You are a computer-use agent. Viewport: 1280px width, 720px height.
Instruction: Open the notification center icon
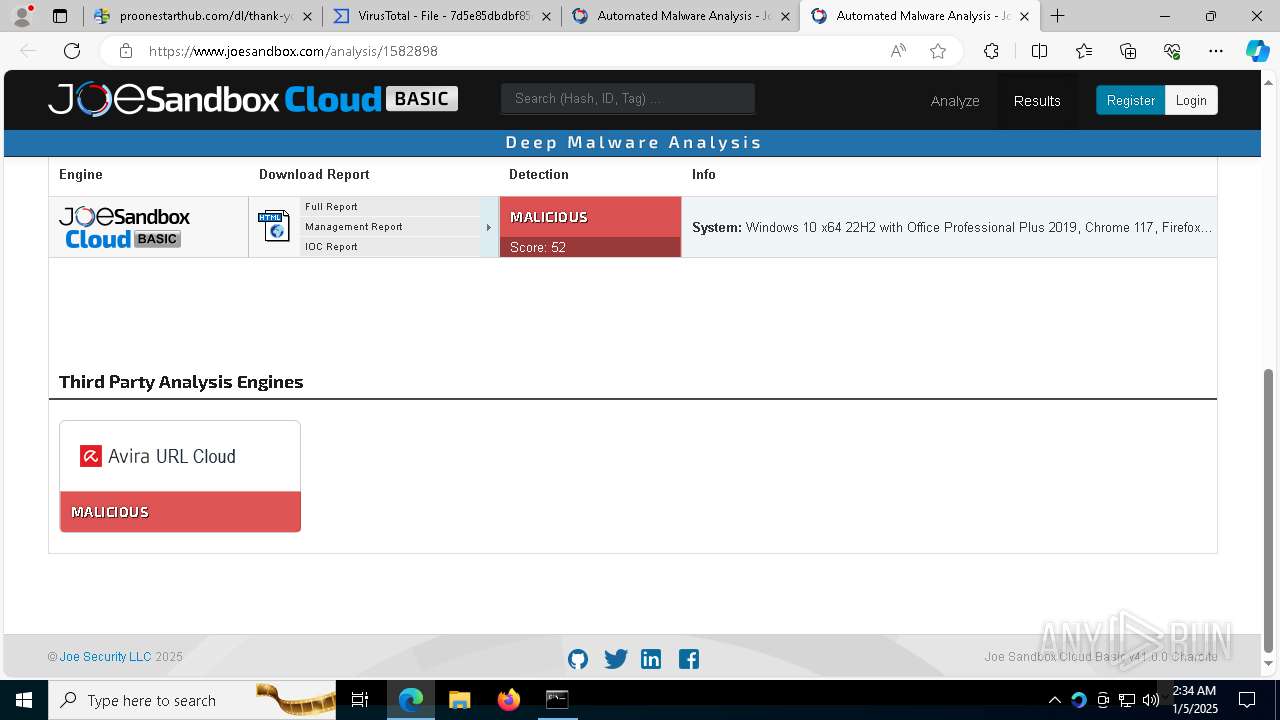click(x=1247, y=700)
